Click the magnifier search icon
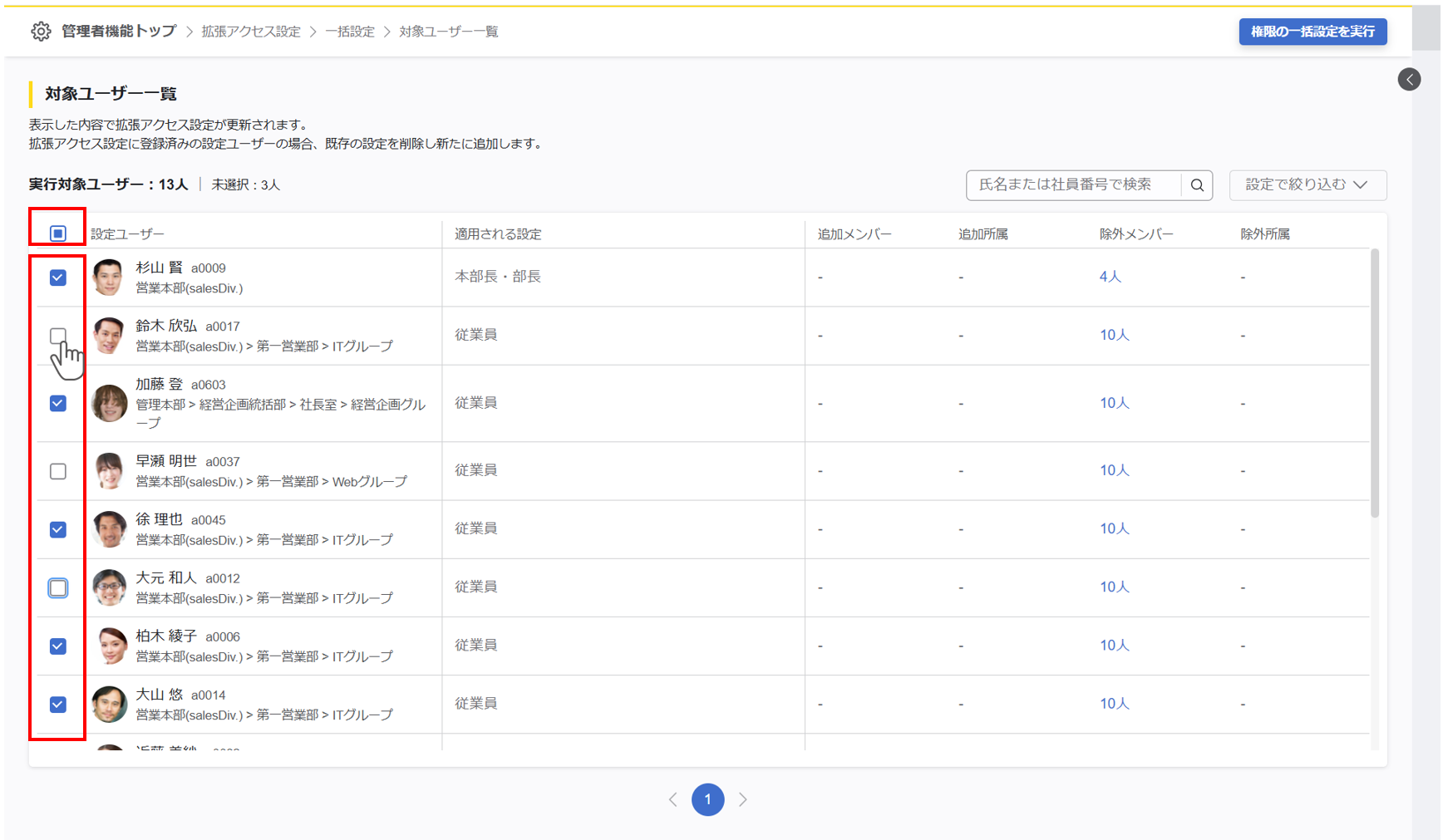1443x840 pixels. (x=1197, y=185)
